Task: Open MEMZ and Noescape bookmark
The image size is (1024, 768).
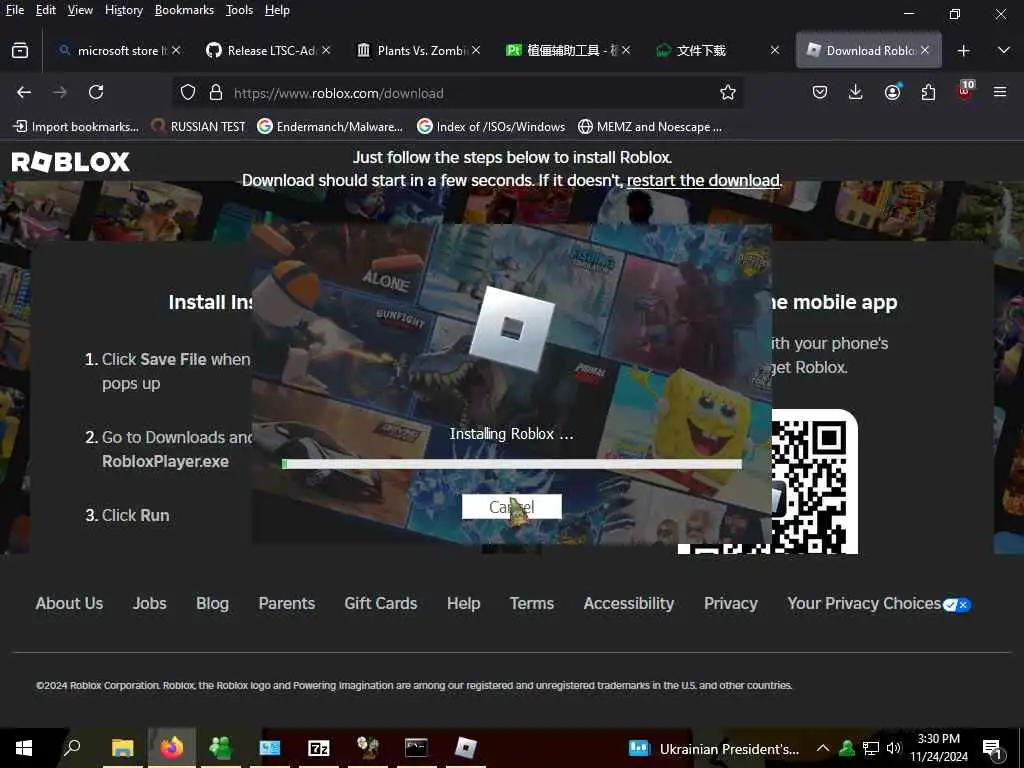Action: point(650,127)
